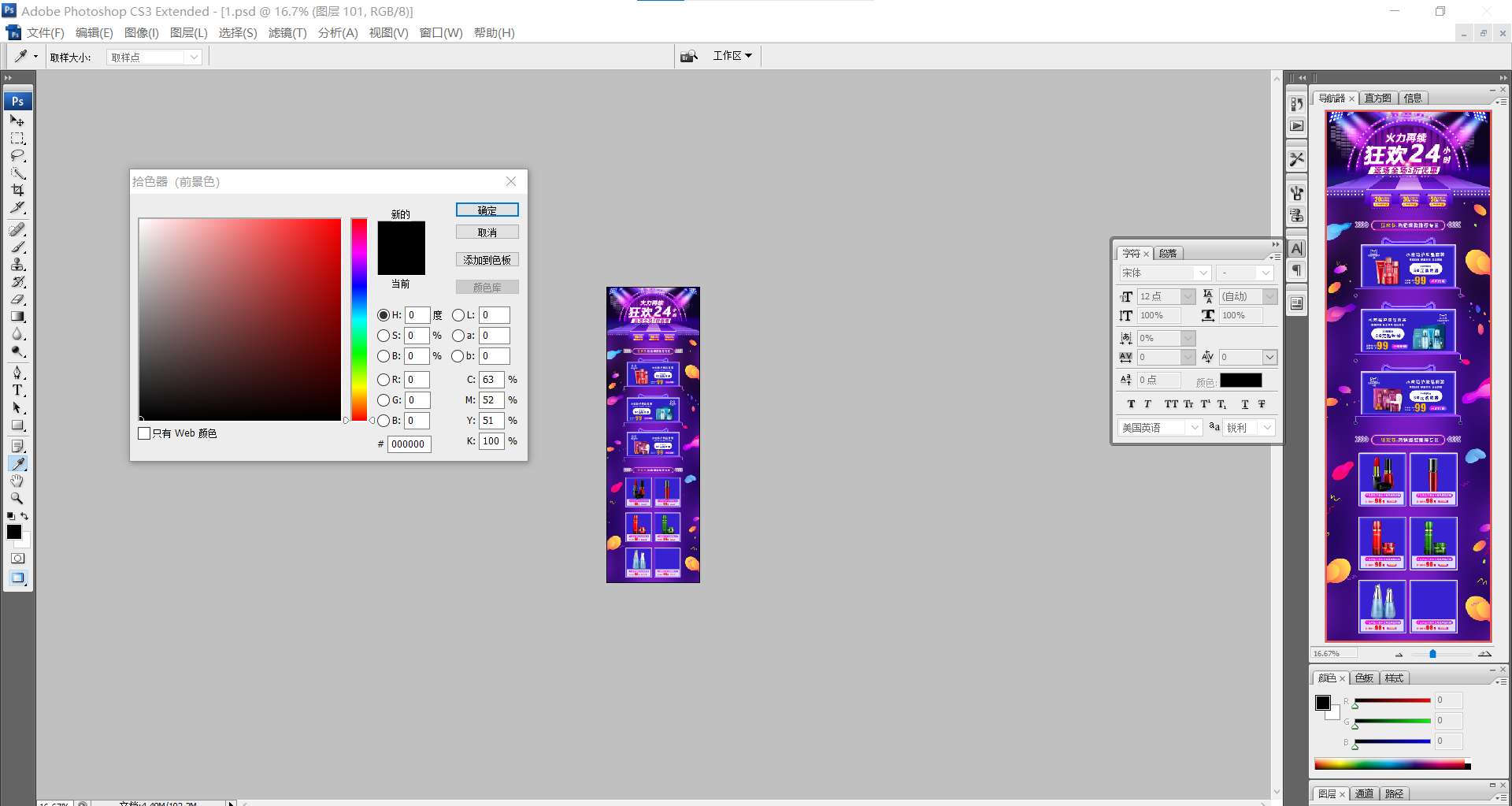1512x806 pixels.
Task: Select the Blur tool
Action: tap(17, 333)
